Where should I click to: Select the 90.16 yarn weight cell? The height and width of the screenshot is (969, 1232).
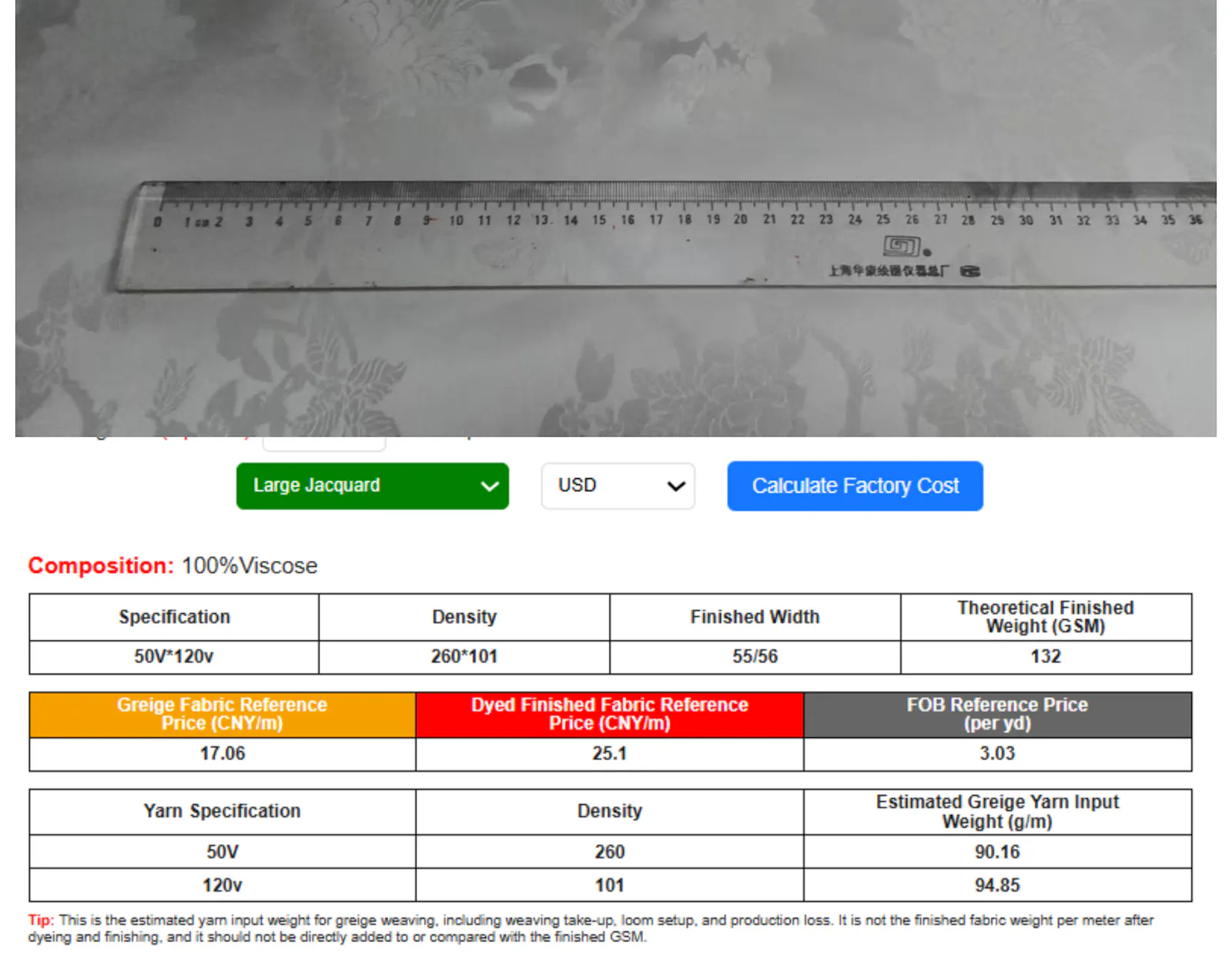tap(997, 852)
